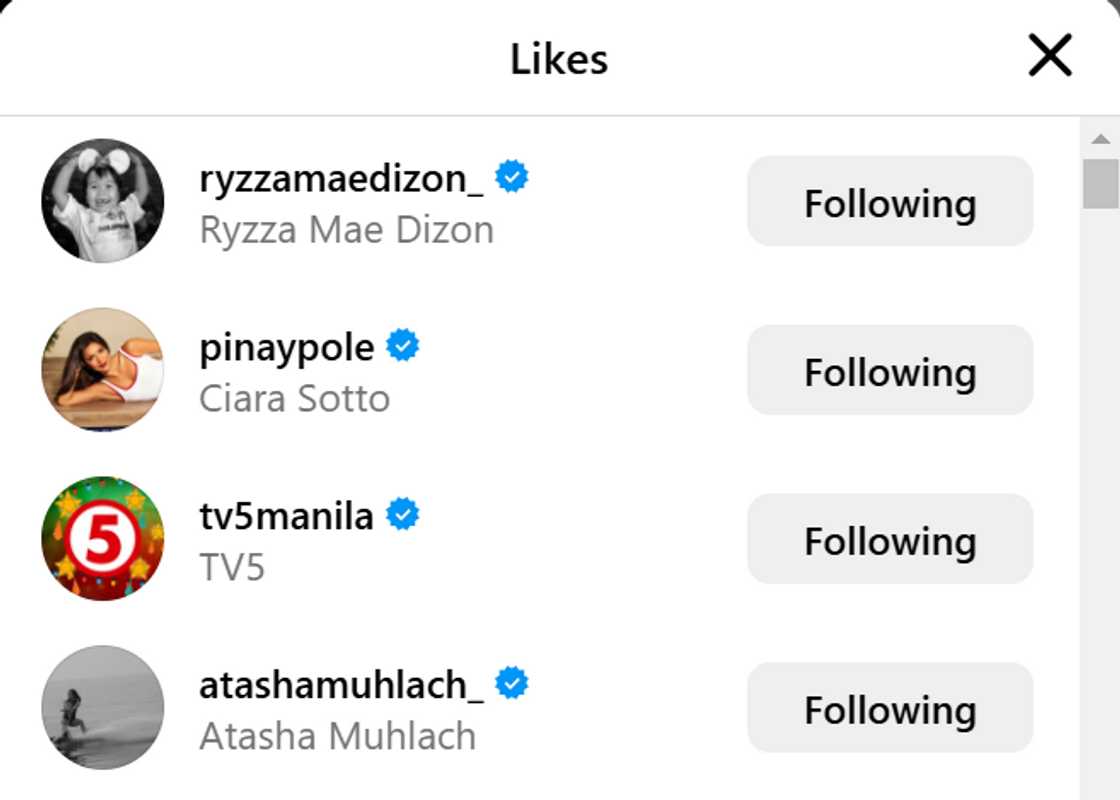1120x800 pixels.
Task: Click verified badge next to atashamuhlach_
Action: 511,683
